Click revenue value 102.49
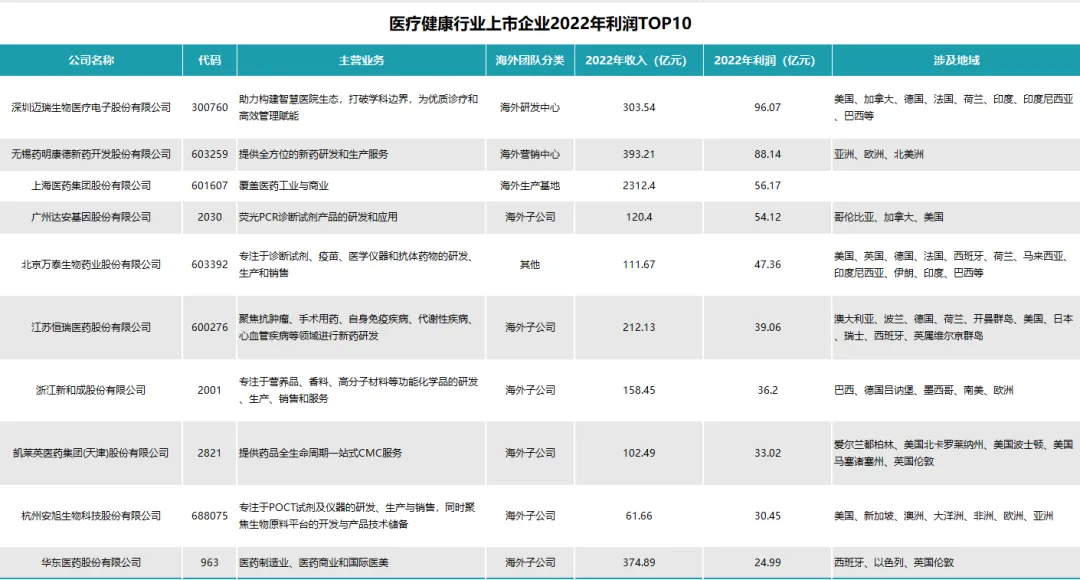Screen dimensions: 1080x580 638,453
